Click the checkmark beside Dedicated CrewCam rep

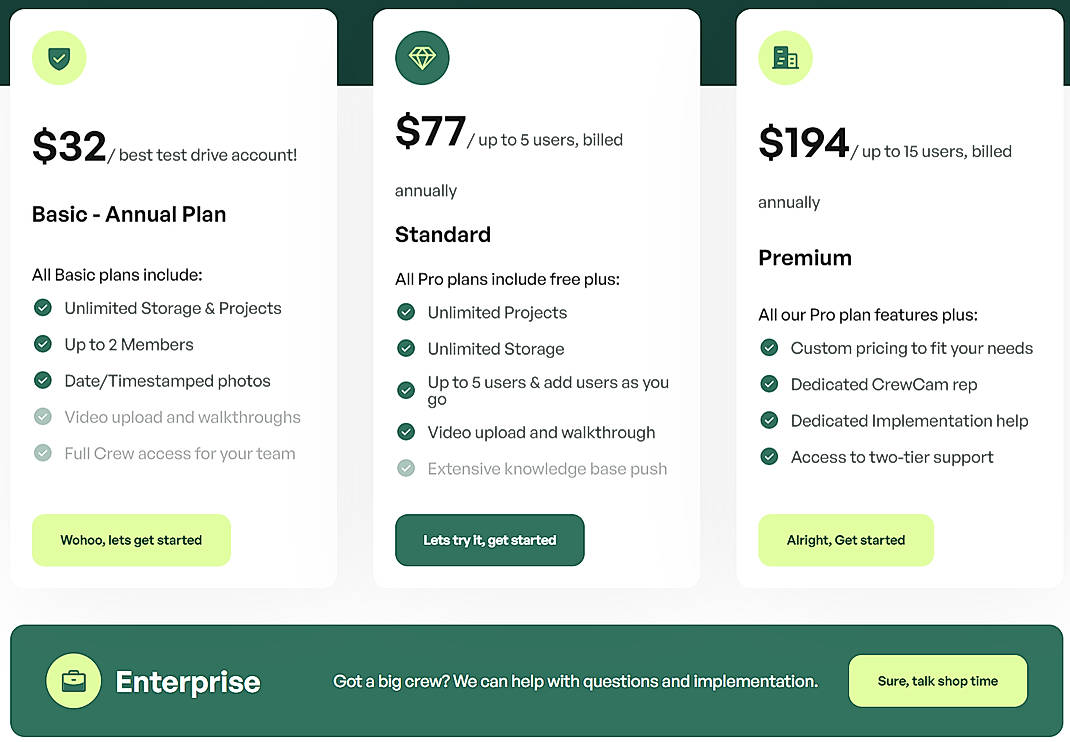(x=769, y=384)
